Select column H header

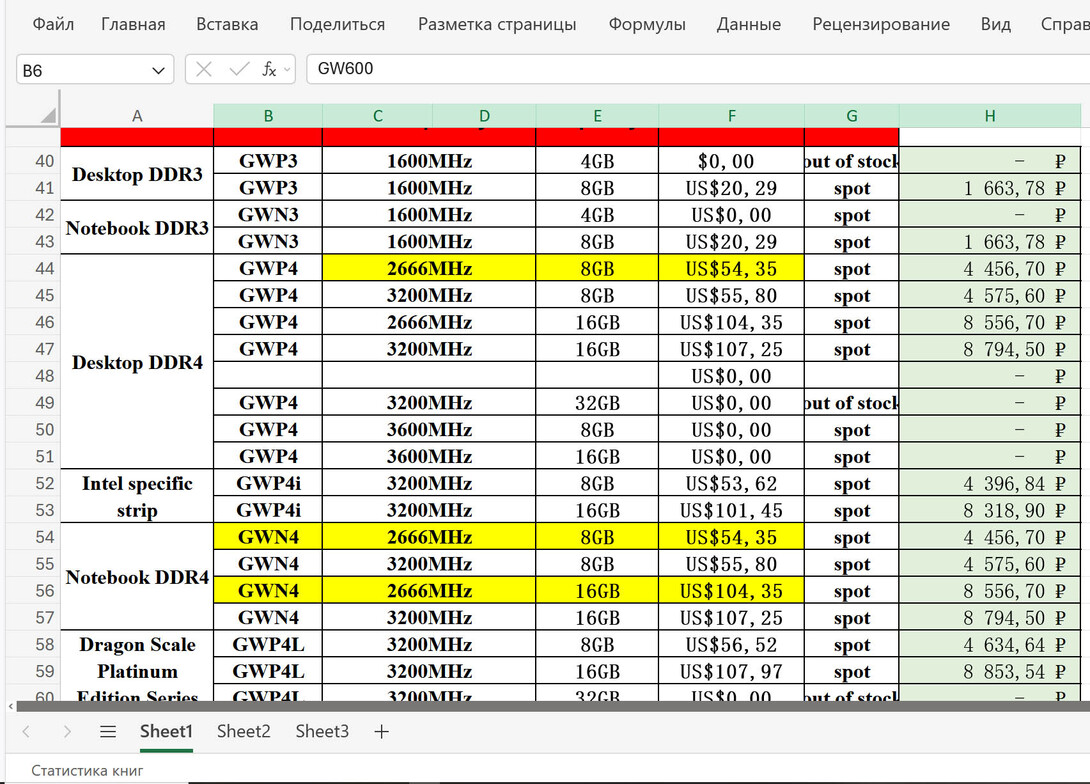(989, 116)
